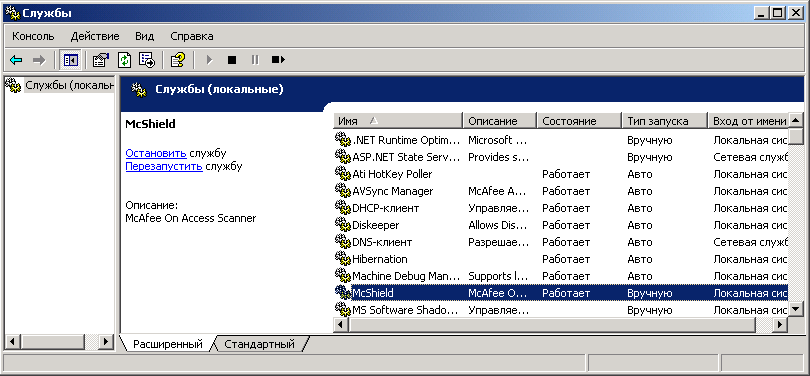Open the service Properties toolbar icon

click(x=101, y=60)
